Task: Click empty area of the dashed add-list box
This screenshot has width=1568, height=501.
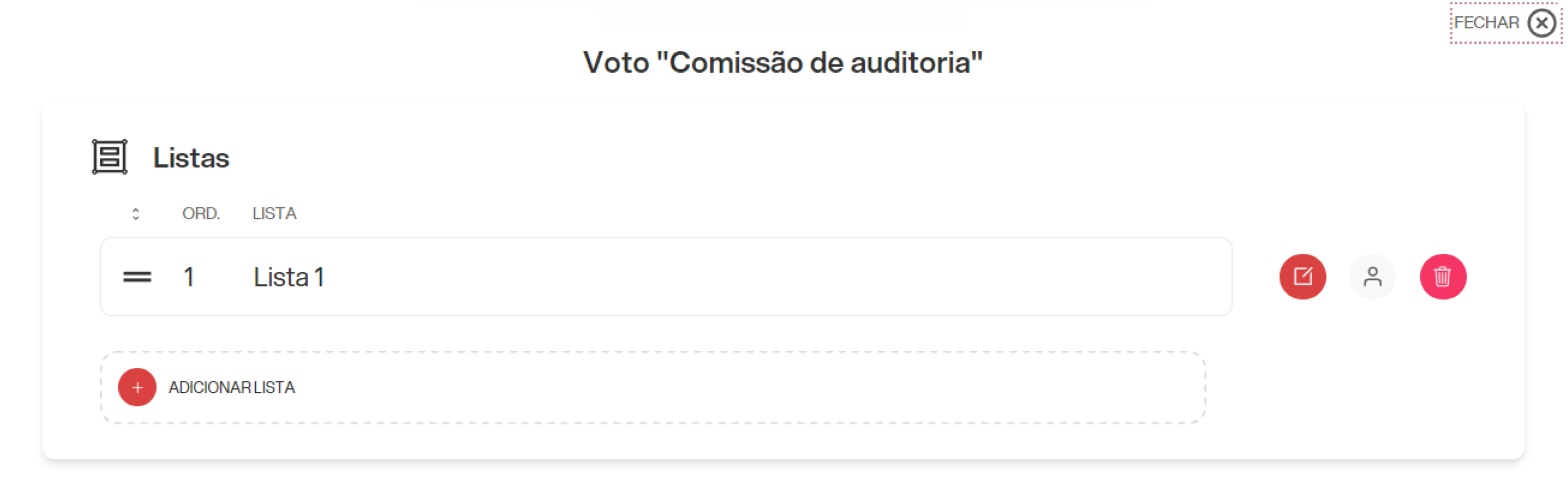Action: pyautogui.click(x=730, y=388)
